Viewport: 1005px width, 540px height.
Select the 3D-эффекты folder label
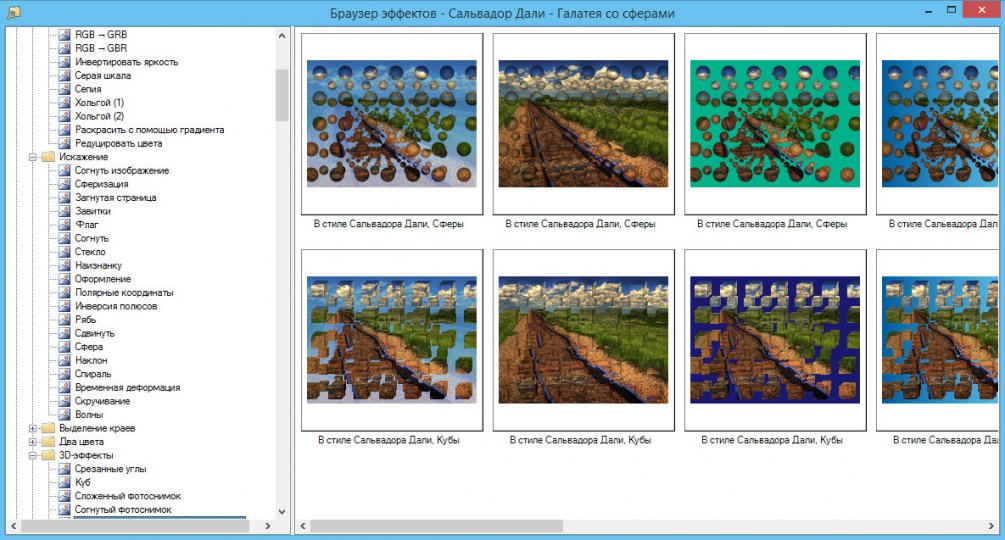(x=86, y=455)
